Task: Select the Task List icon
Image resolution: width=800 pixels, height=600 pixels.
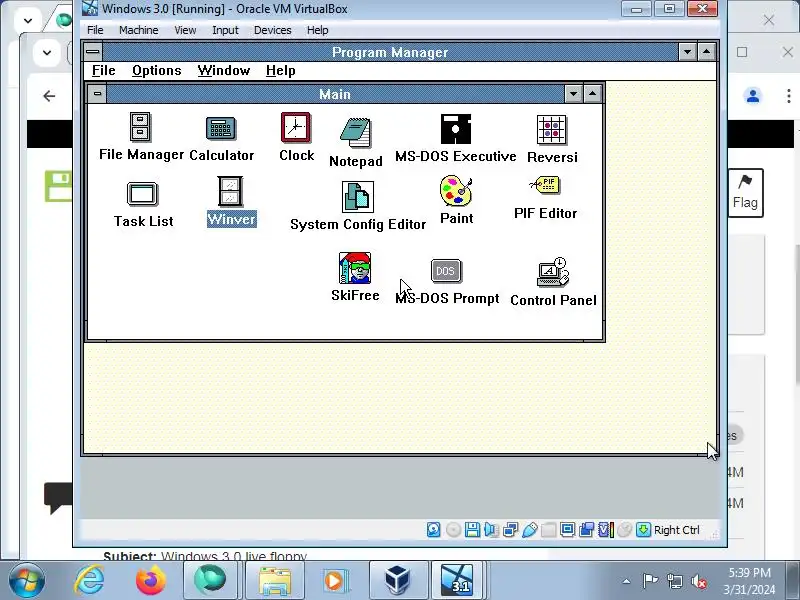Action: point(142,194)
